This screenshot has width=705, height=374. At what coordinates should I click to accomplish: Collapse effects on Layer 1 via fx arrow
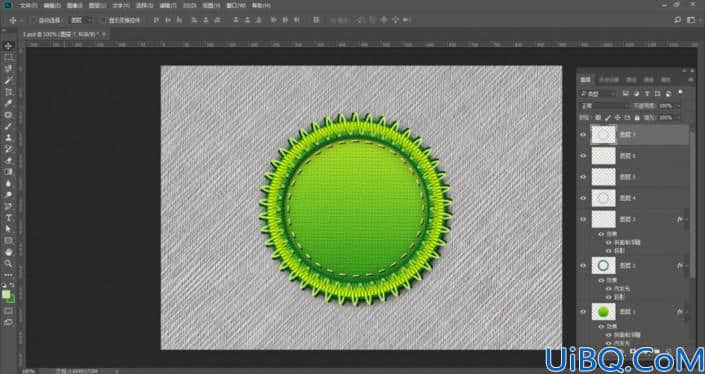(687, 312)
